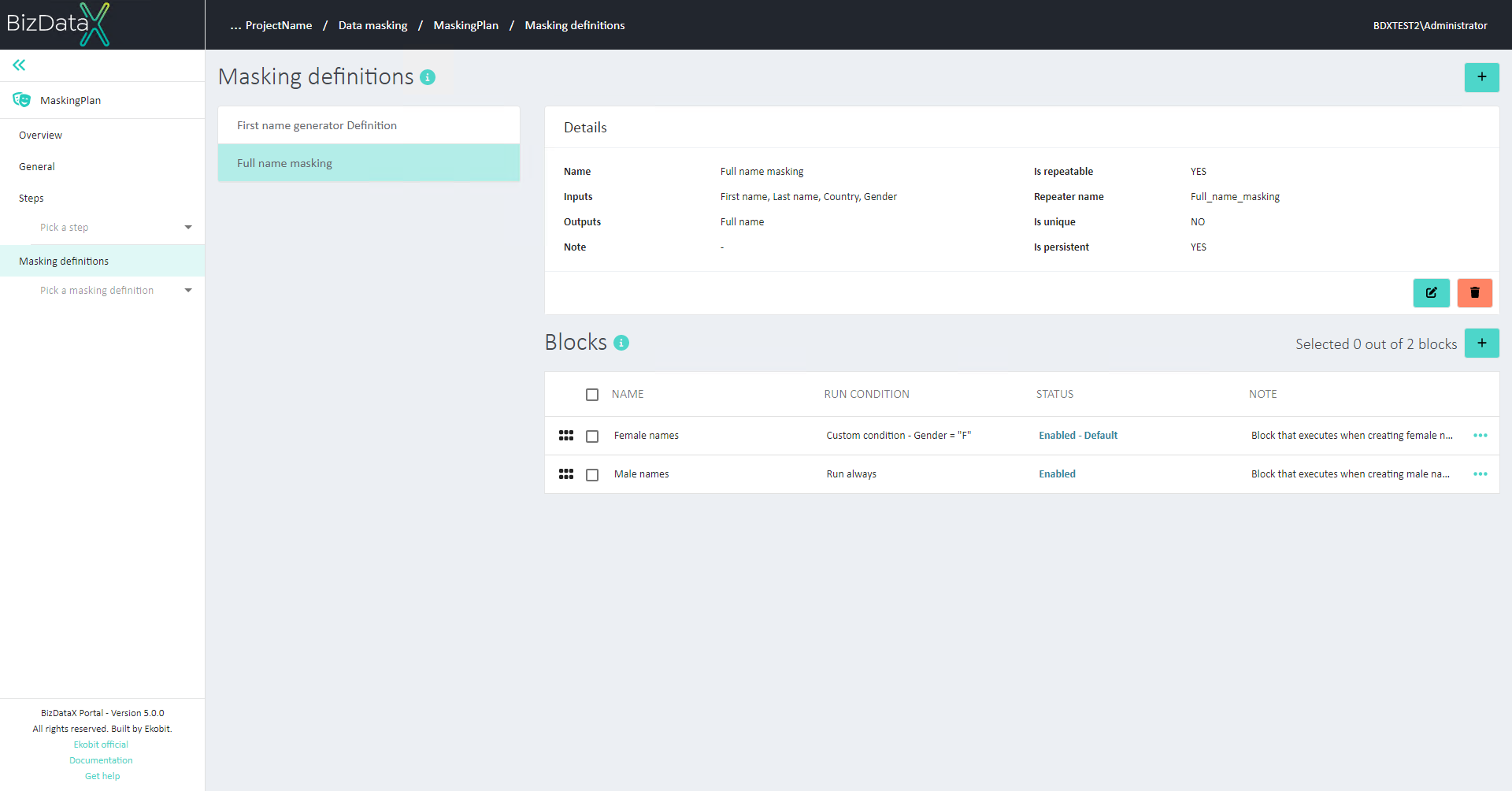Viewport: 1512px width, 791px height.
Task: Select Masking definitions in sidebar
Action: pos(102,261)
